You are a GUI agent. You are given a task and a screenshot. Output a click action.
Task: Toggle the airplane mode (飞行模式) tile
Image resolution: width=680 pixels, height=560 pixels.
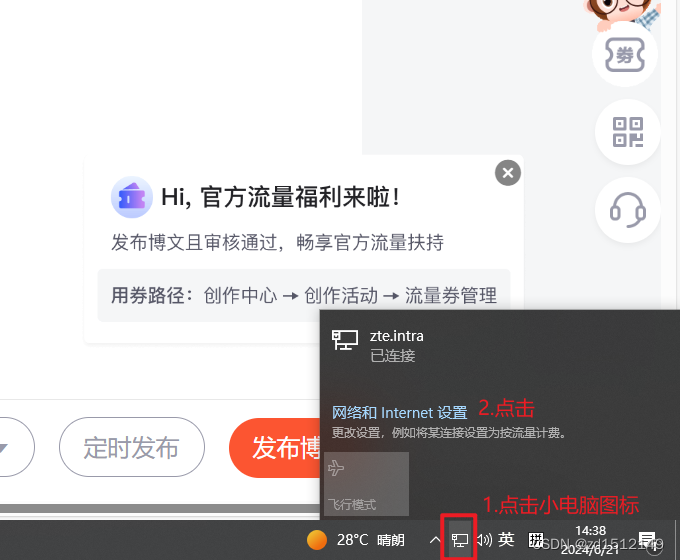[x=366, y=484]
